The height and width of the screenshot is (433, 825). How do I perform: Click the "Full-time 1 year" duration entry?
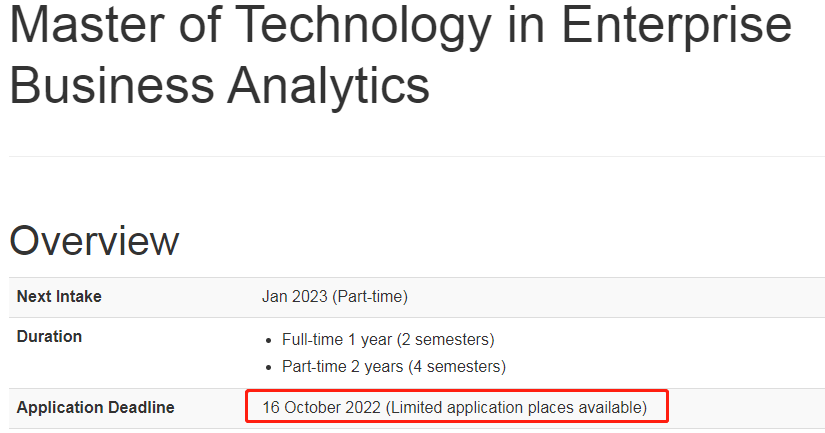(337, 340)
